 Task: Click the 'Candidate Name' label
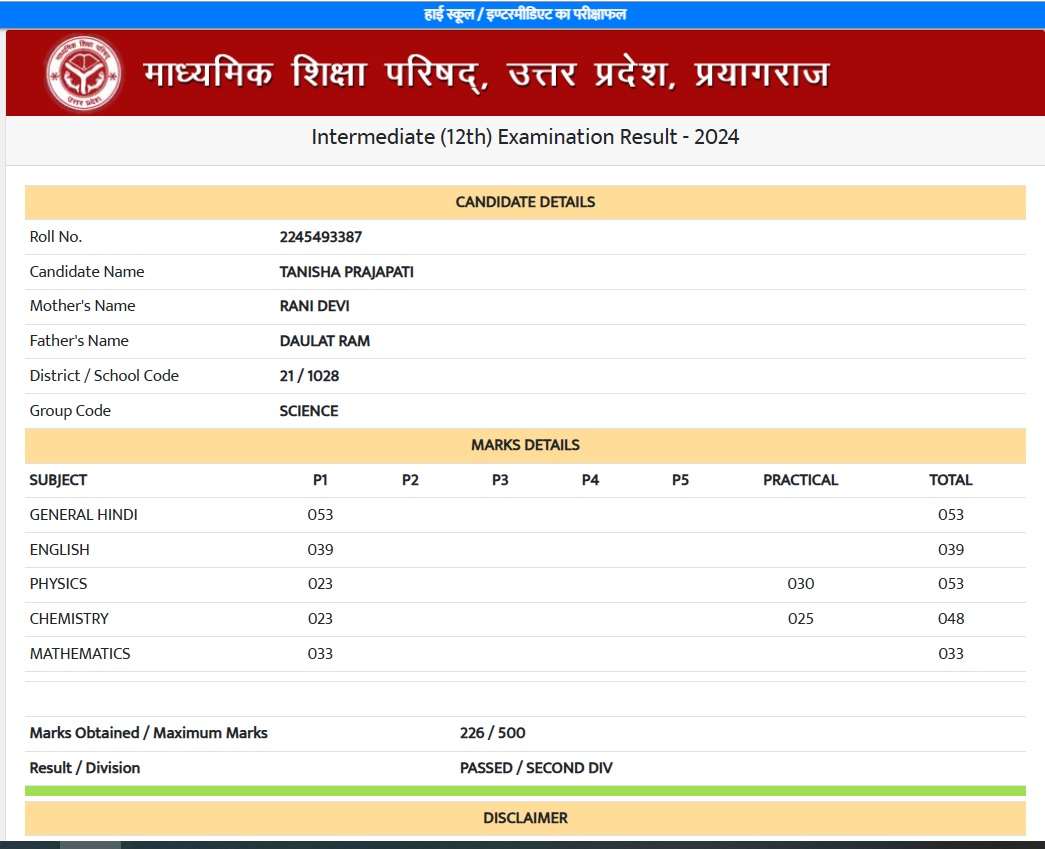pos(87,272)
